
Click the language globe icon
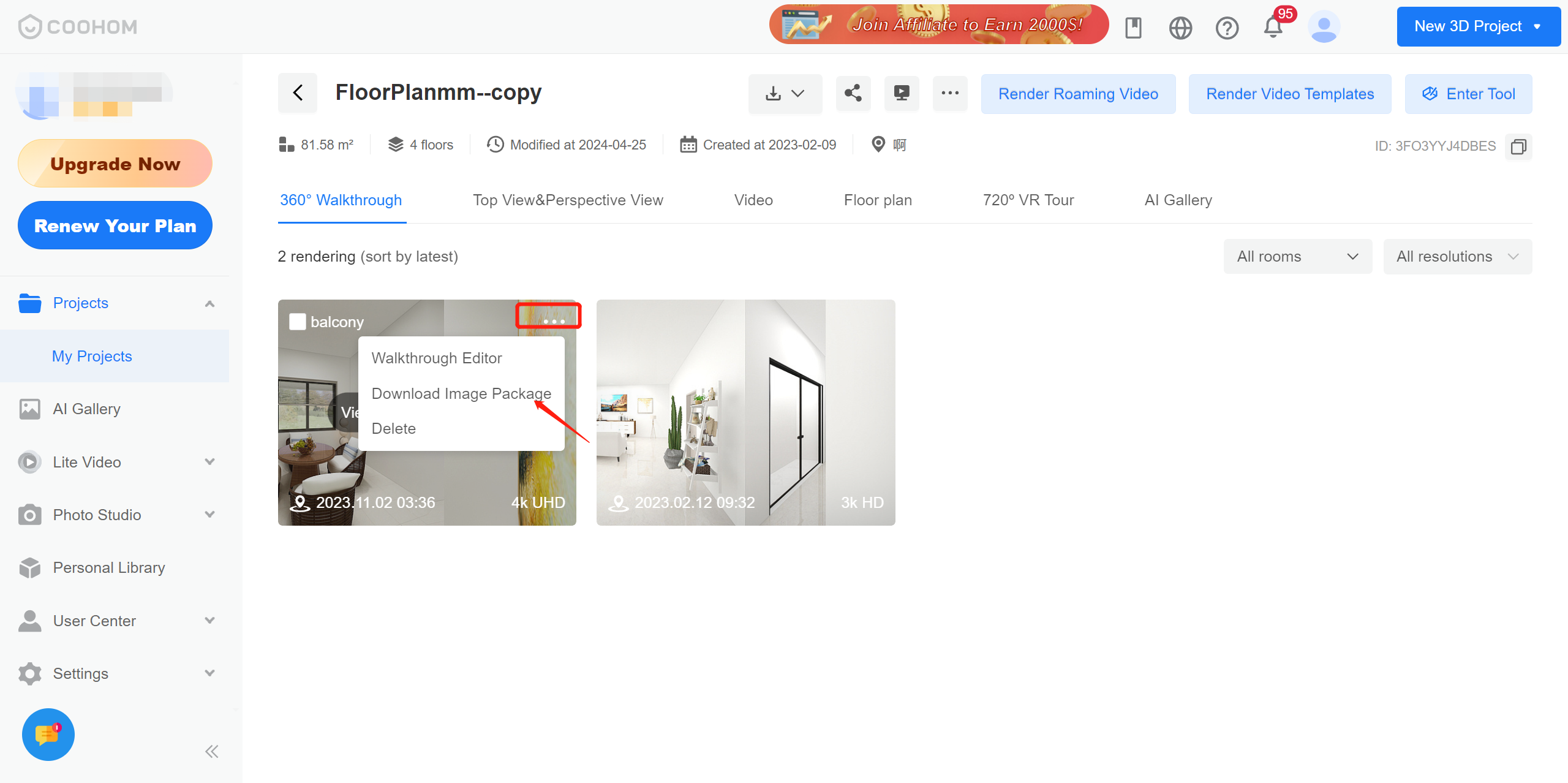click(x=1180, y=28)
